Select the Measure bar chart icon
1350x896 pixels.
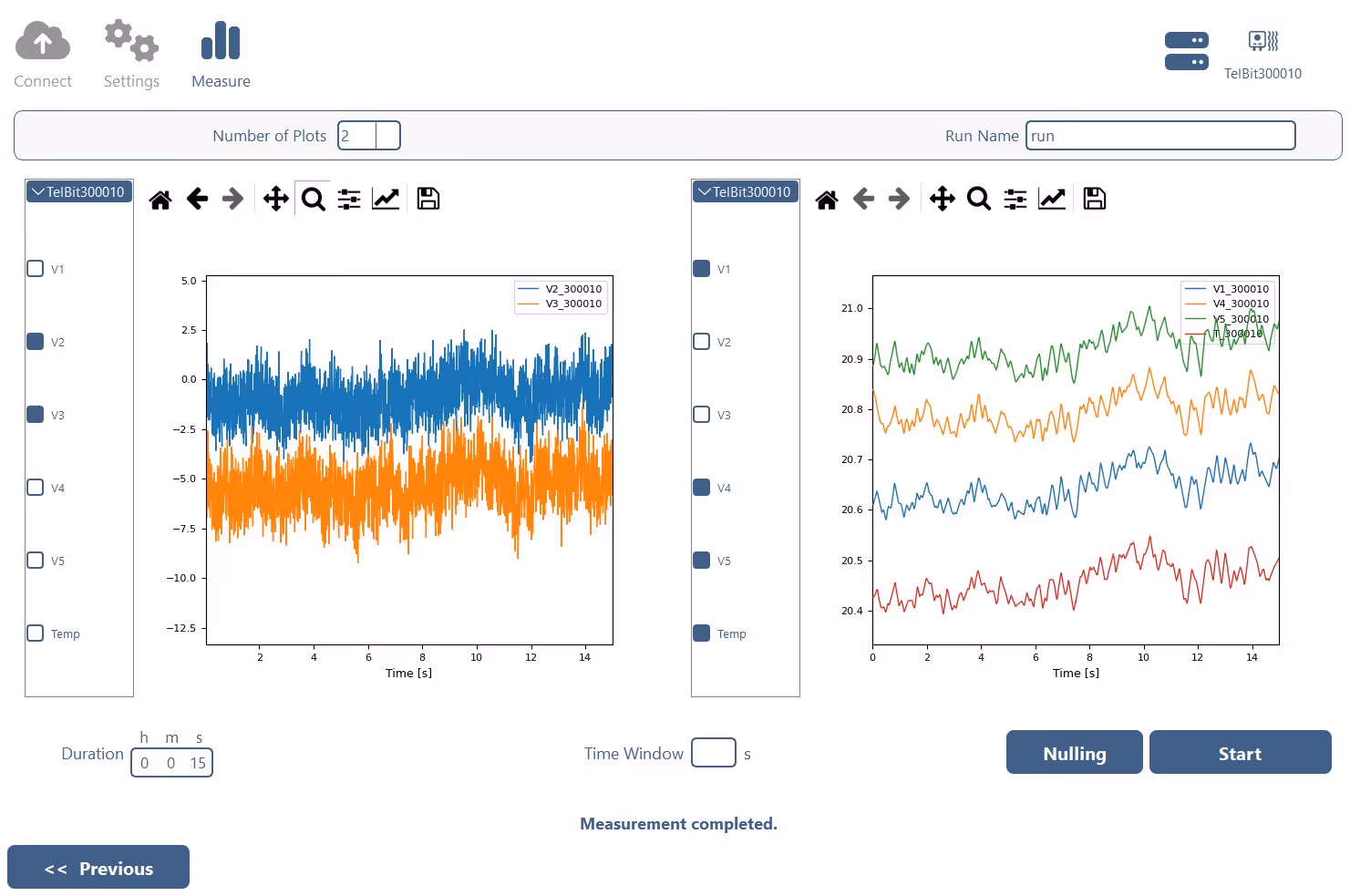221,42
